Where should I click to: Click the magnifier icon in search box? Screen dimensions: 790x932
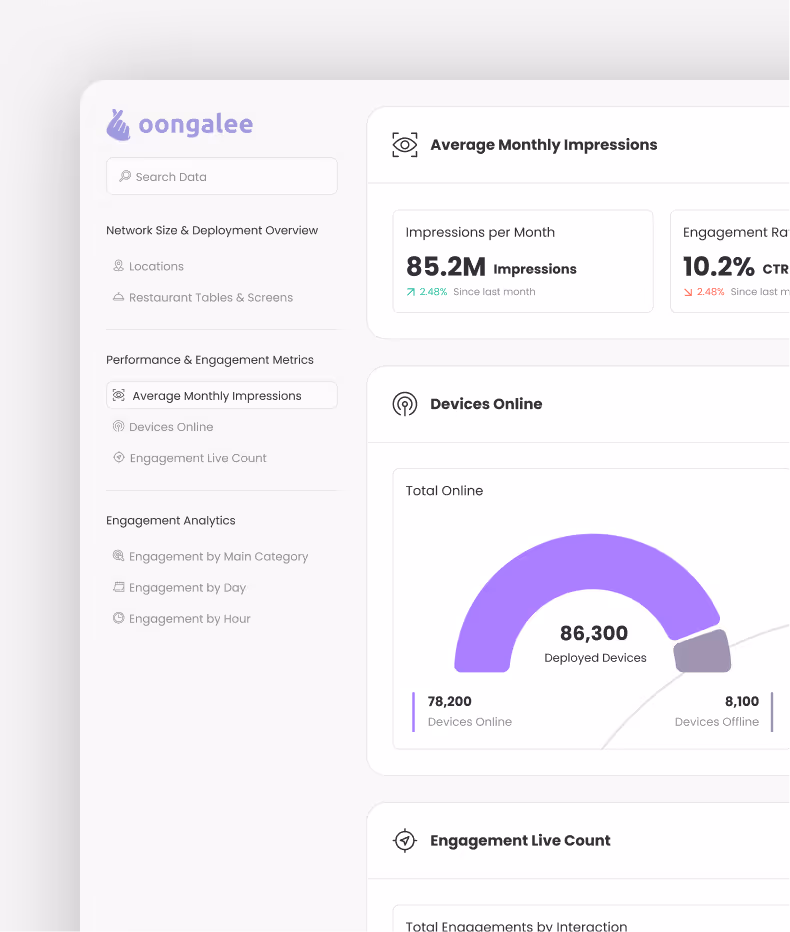tap(125, 176)
